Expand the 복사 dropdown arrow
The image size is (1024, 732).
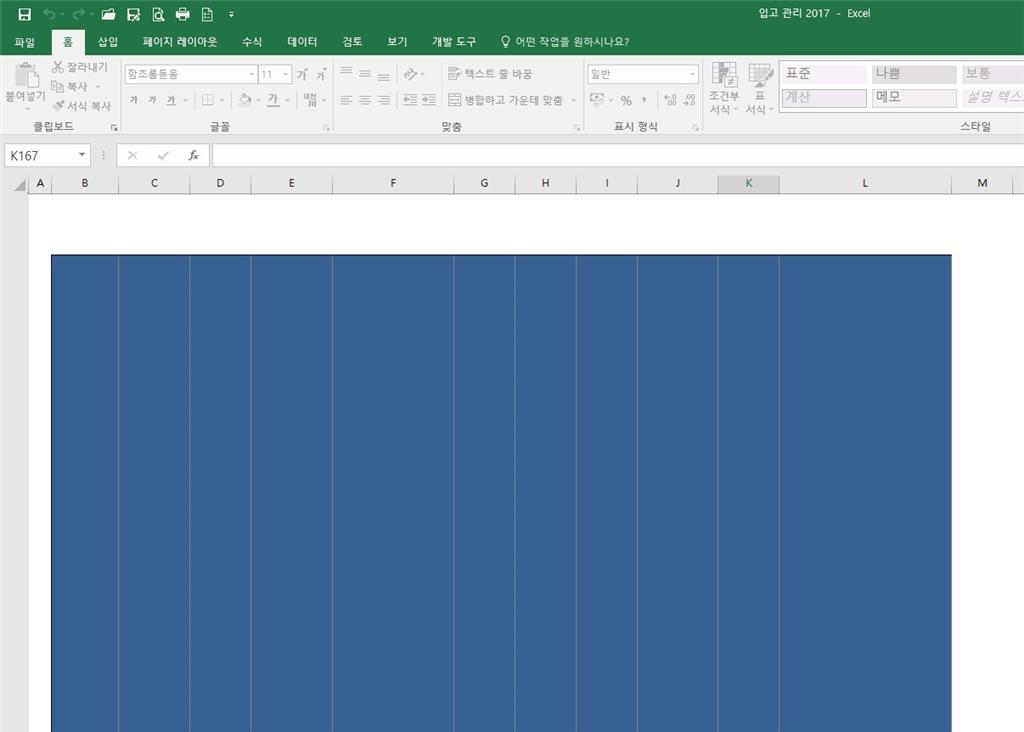click(98, 86)
